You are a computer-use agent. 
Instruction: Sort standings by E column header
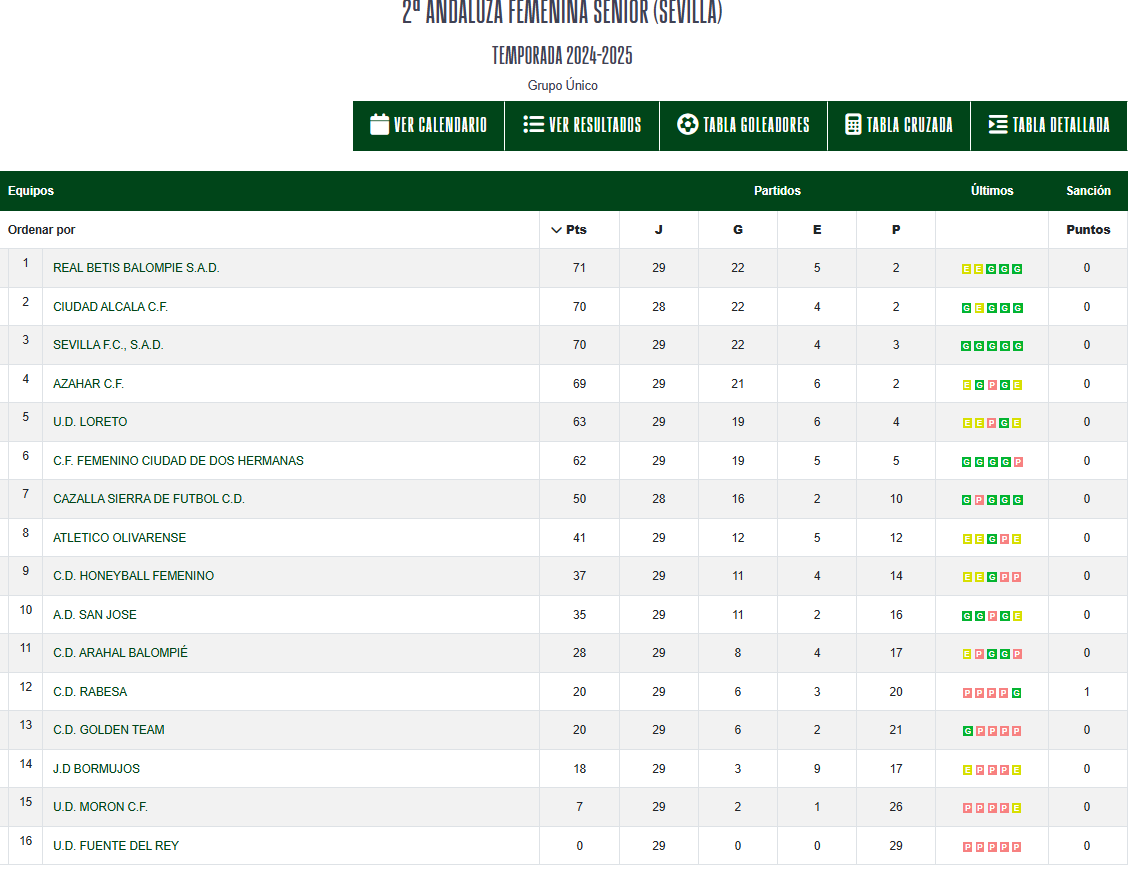(x=817, y=230)
